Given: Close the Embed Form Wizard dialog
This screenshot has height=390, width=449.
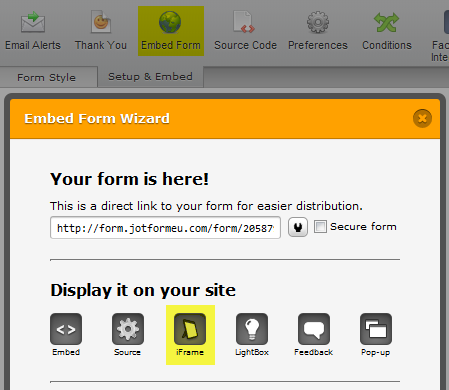Looking at the screenshot, I should [422, 118].
